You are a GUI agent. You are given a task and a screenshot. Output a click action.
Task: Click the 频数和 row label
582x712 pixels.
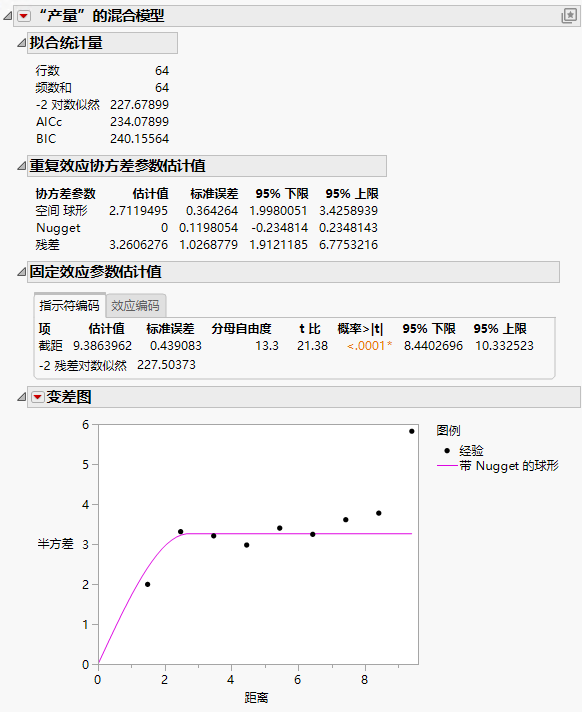click(54, 88)
